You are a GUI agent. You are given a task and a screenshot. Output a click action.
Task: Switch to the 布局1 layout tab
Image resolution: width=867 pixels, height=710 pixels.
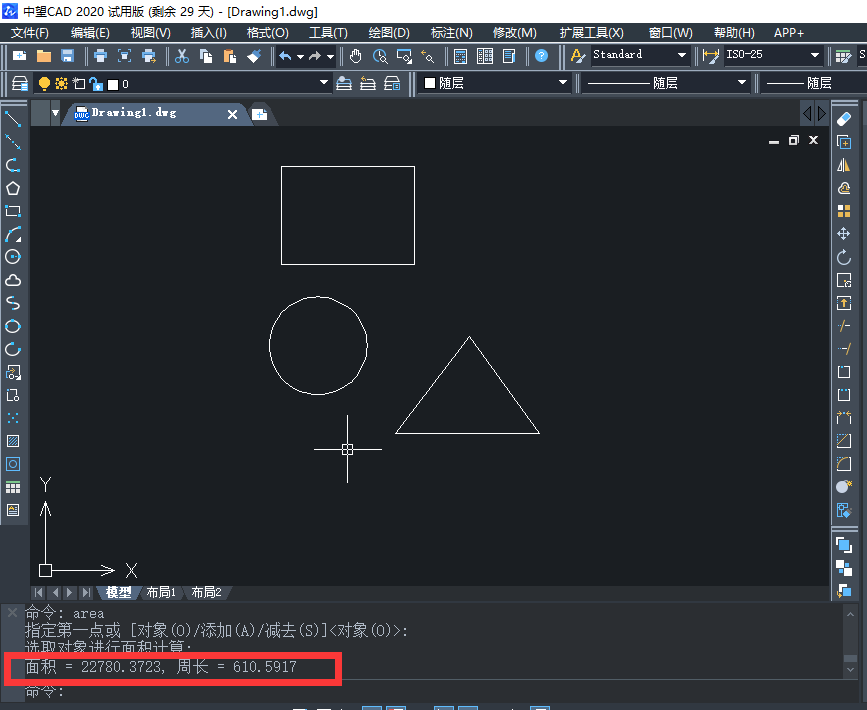pyautogui.click(x=160, y=592)
